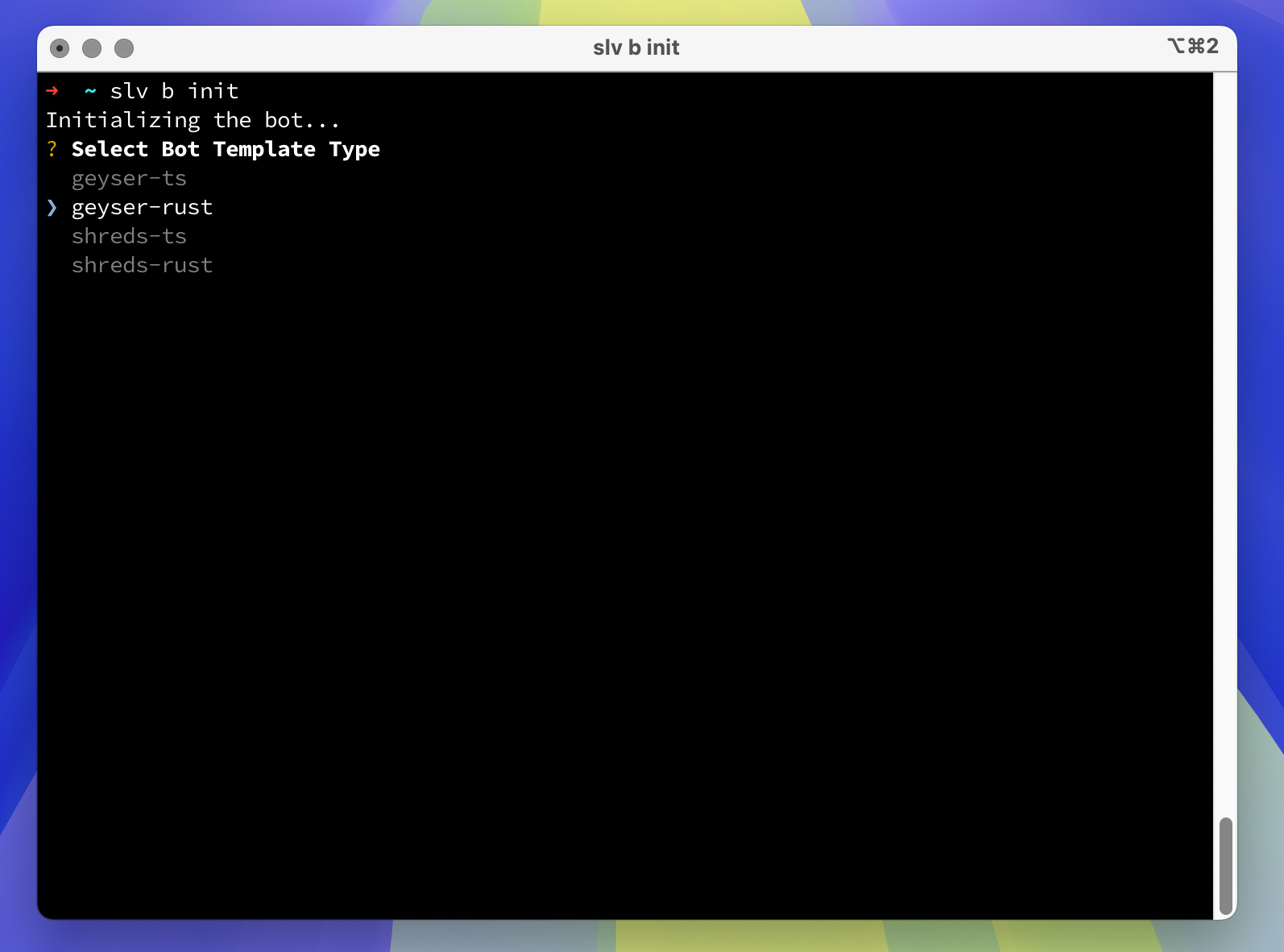Select the geyser-ts template option
The height and width of the screenshot is (952, 1284).
129,179
